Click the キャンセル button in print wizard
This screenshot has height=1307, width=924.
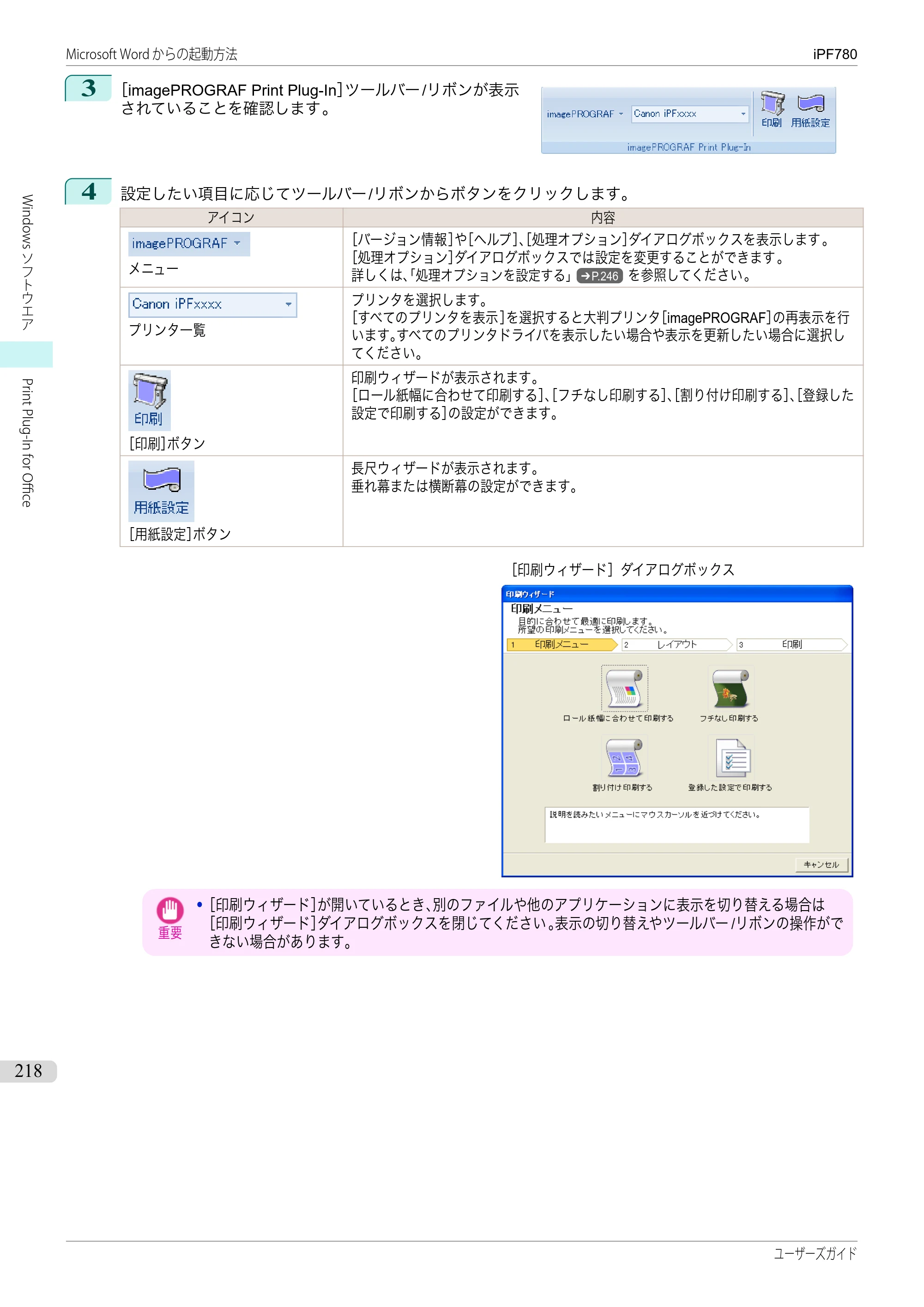(x=821, y=865)
